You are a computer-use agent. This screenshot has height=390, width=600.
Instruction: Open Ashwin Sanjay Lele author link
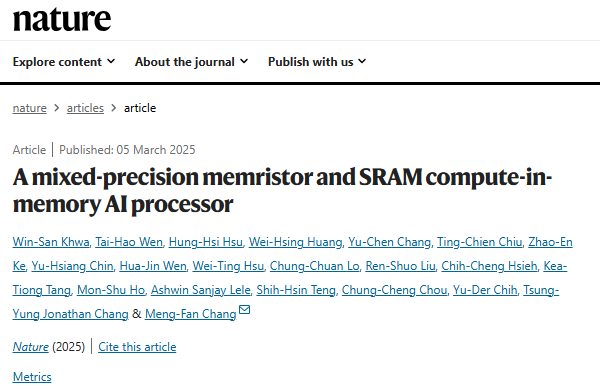(201, 290)
